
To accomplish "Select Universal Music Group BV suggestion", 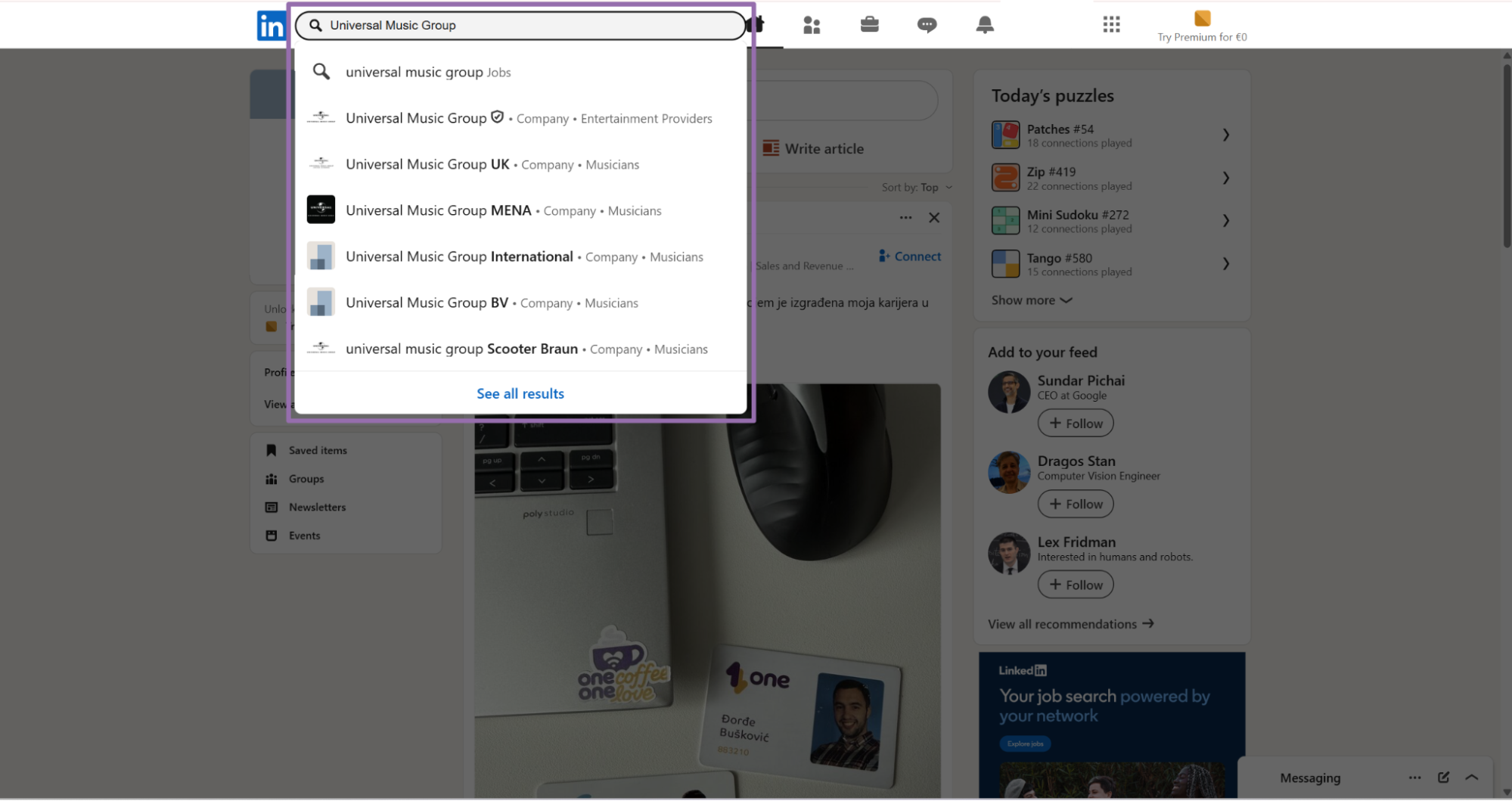I will (520, 303).
